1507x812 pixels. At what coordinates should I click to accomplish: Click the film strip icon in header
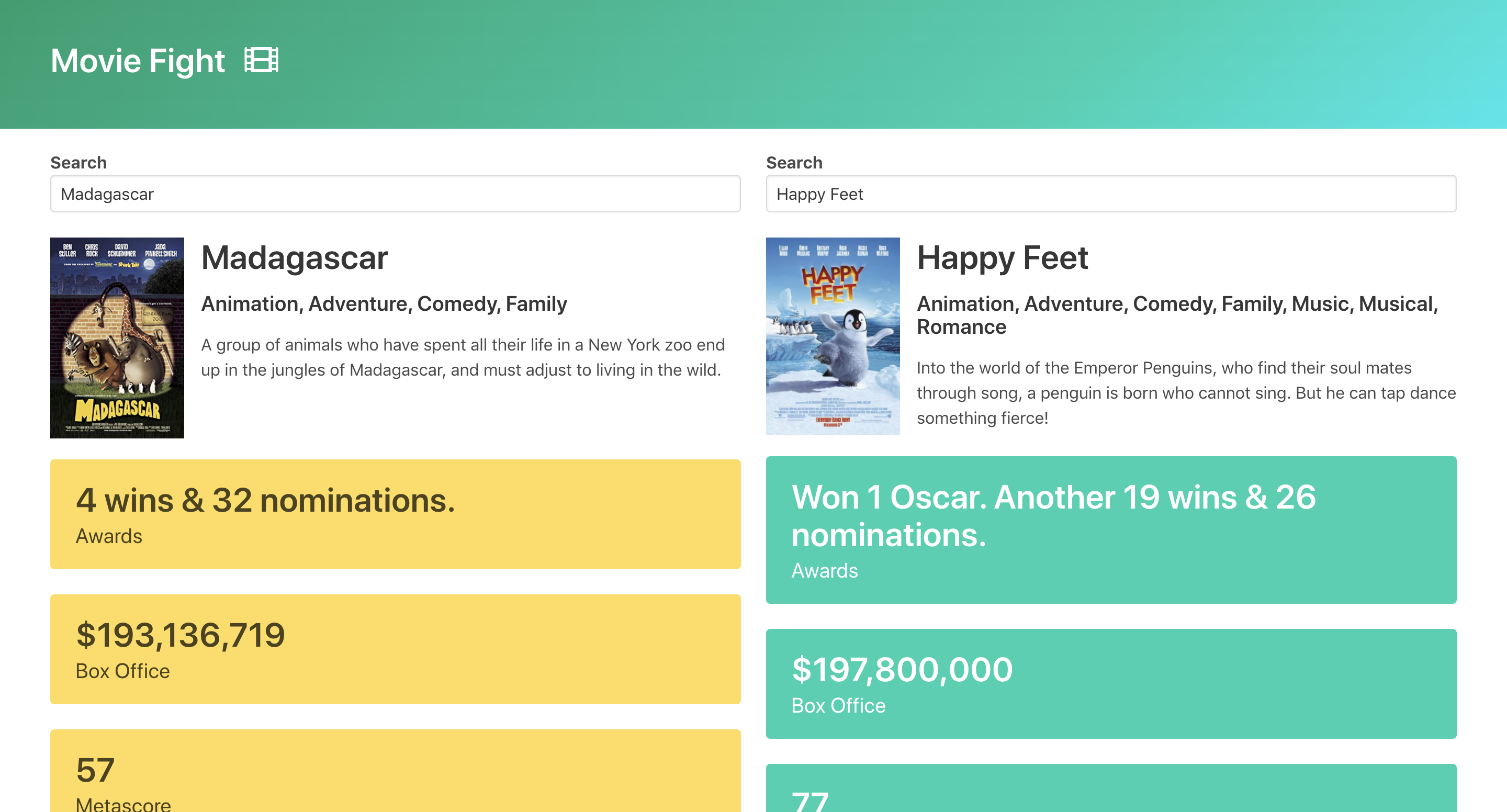coord(261,60)
